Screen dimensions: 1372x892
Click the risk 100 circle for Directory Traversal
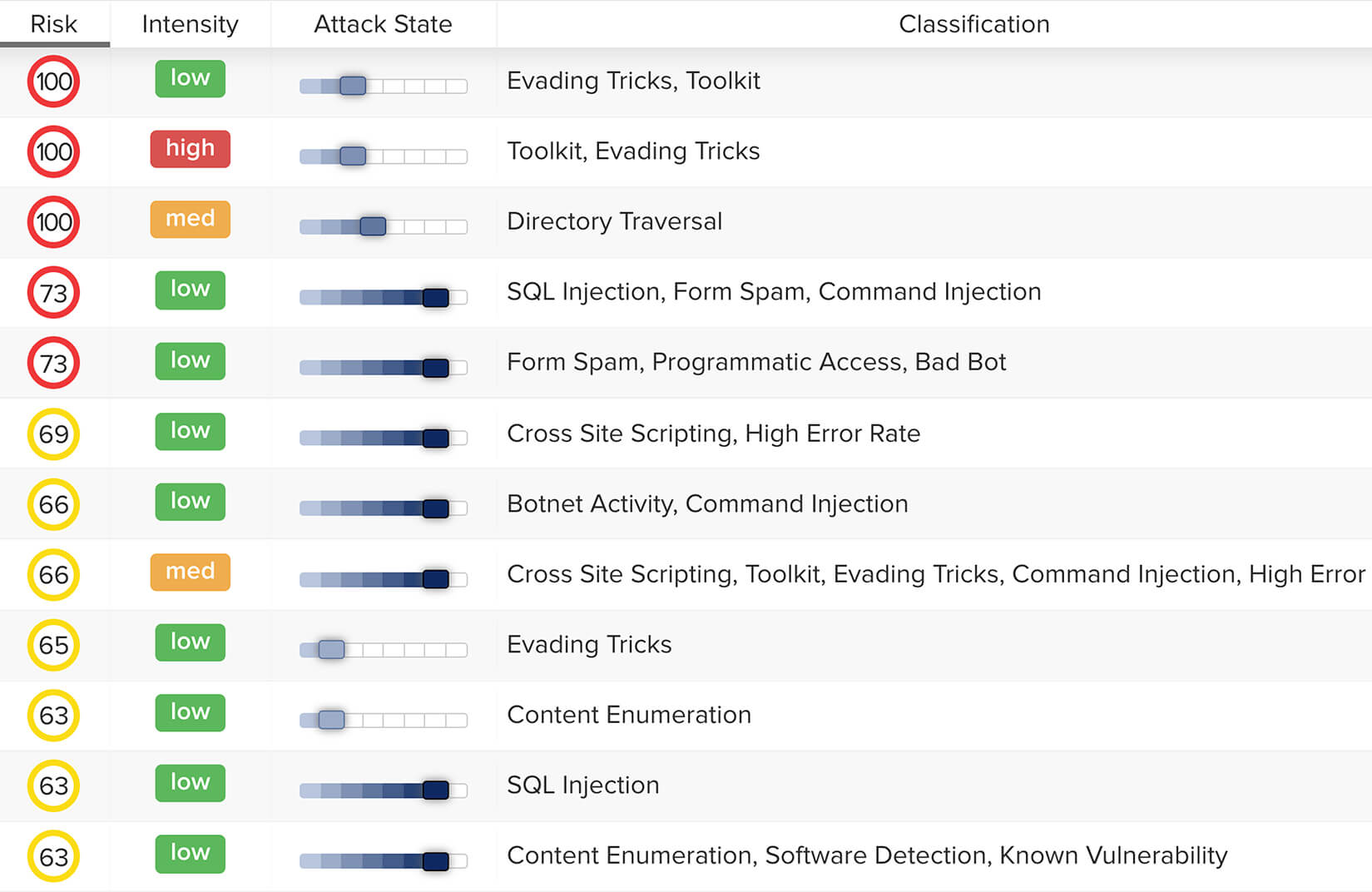pyautogui.click(x=54, y=222)
